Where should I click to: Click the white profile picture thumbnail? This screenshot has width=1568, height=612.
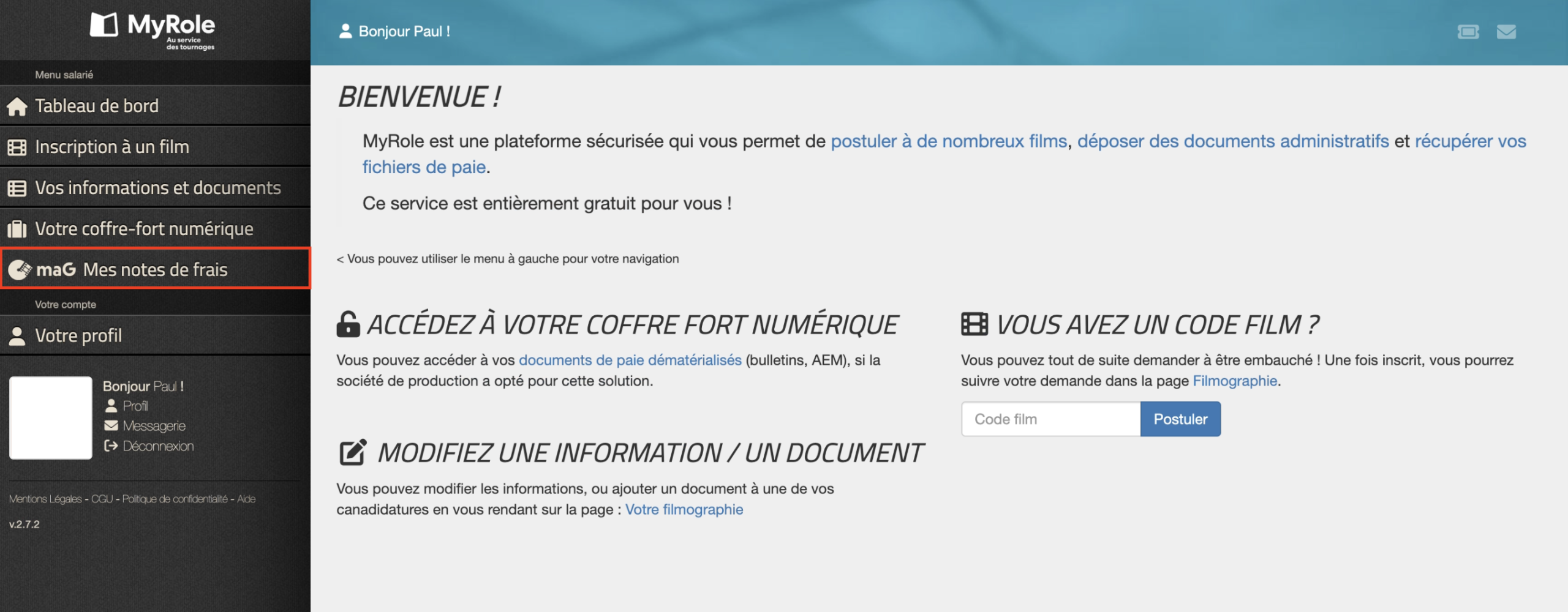(x=51, y=417)
